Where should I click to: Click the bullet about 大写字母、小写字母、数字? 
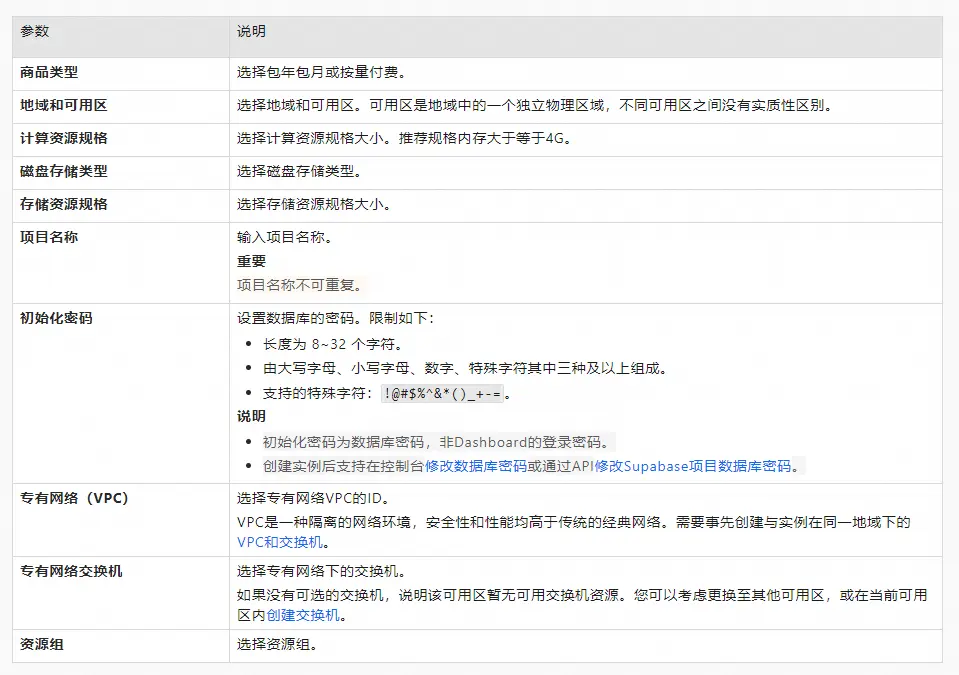465,369
